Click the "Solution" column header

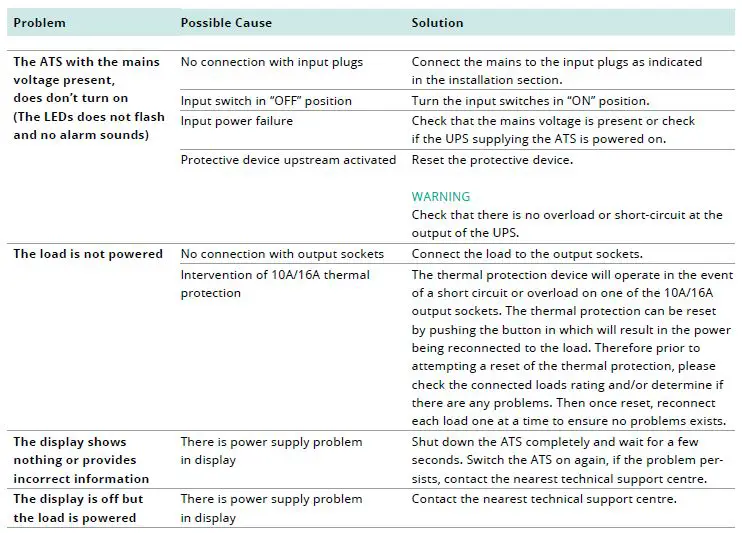point(437,23)
